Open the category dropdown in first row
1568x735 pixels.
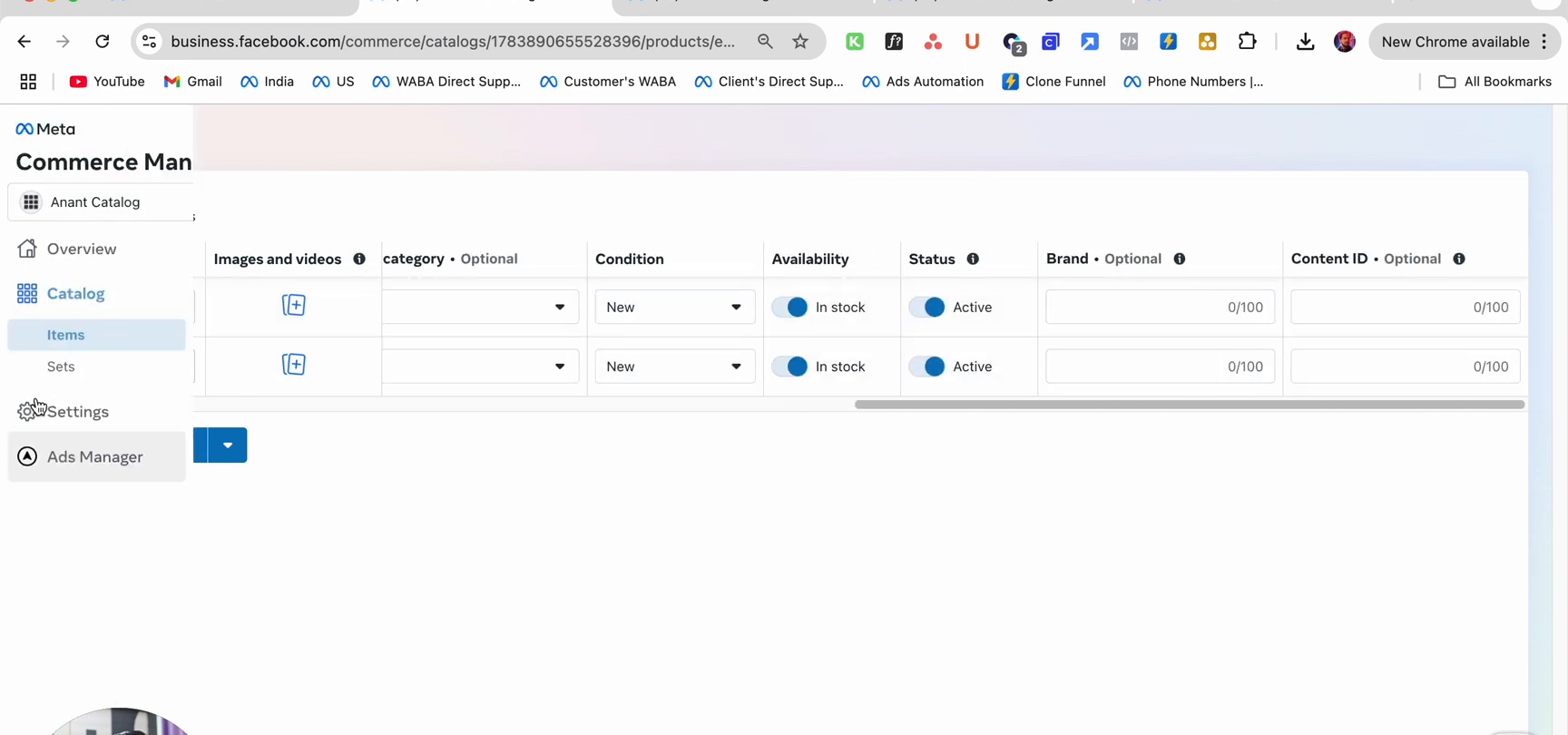click(481, 308)
